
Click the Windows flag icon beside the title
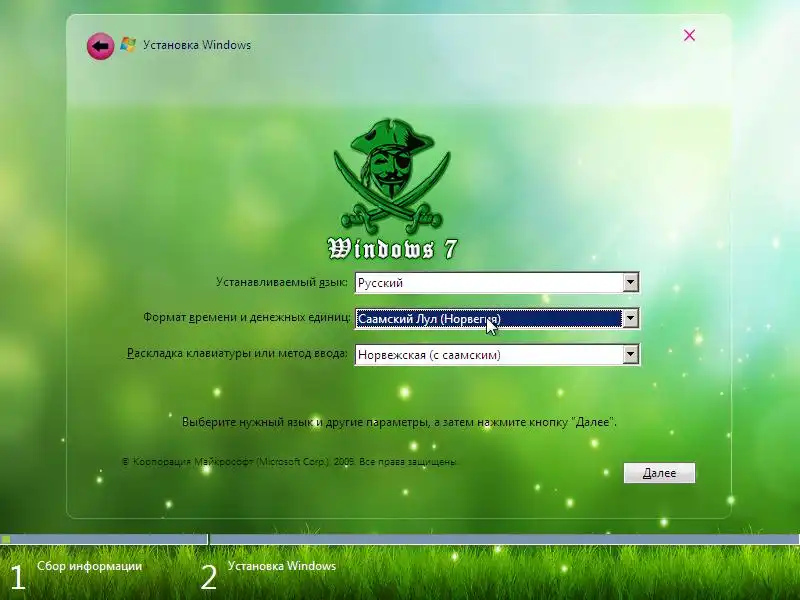(x=128, y=45)
